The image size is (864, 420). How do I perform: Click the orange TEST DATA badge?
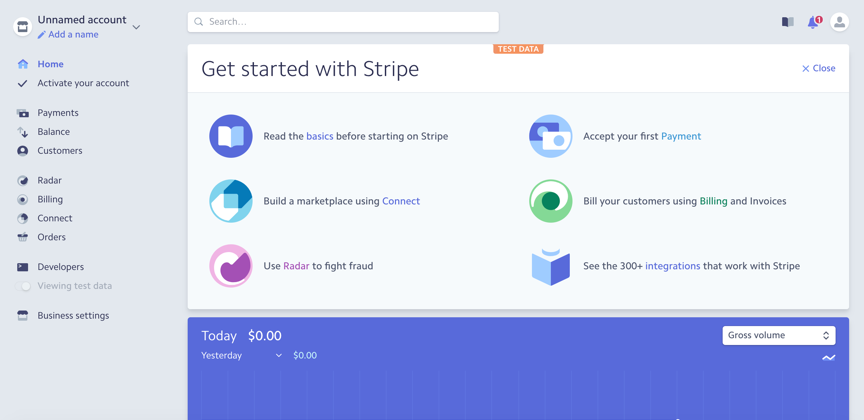[x=518, y=49]
